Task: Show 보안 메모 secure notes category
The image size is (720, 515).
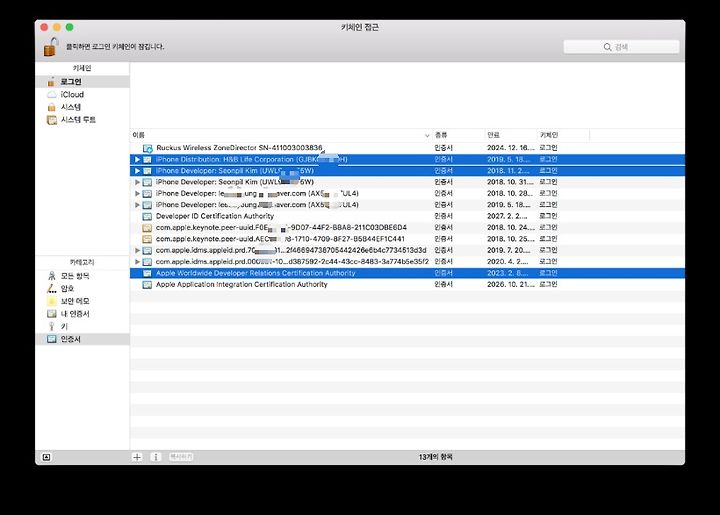Action: (x=83, y=301)
